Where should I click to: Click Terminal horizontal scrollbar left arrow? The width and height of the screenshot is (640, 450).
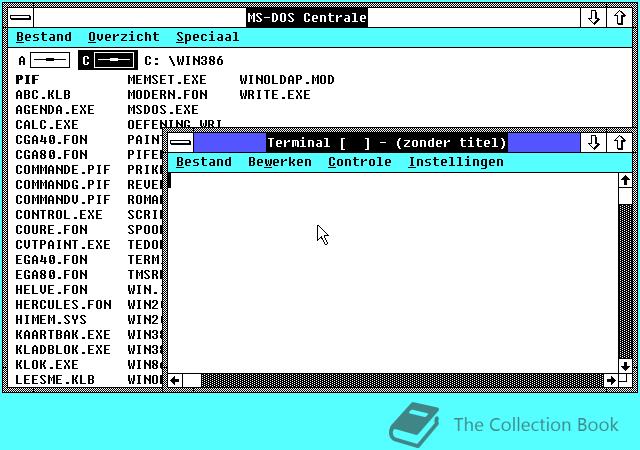(175, 381)
